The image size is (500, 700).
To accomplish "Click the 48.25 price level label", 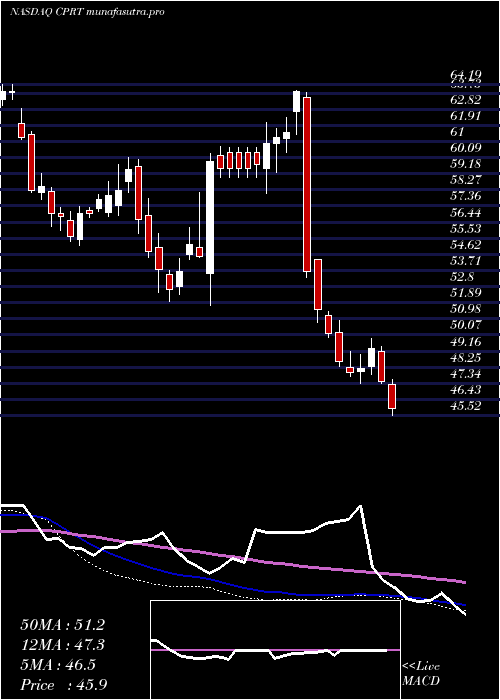I will (466, 358).
